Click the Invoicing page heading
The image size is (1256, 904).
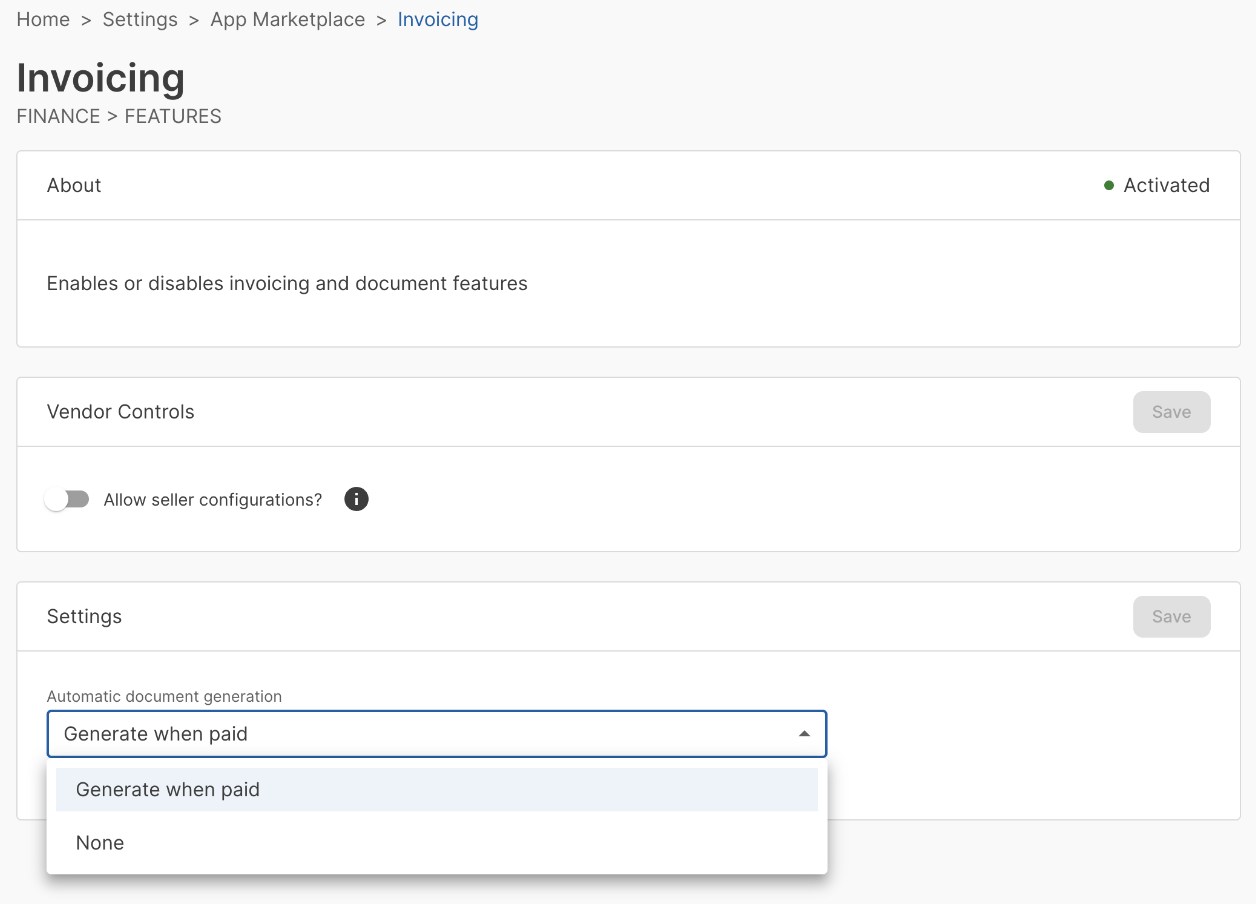tap(101, 78)
